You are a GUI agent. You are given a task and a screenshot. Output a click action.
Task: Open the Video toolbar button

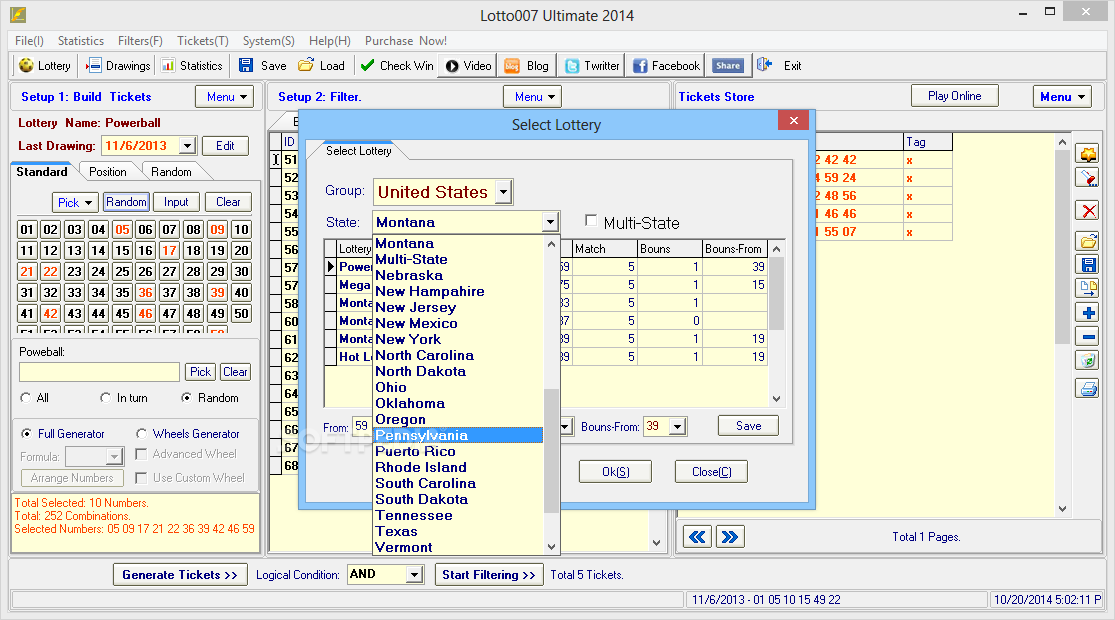(x=469, y=65)
